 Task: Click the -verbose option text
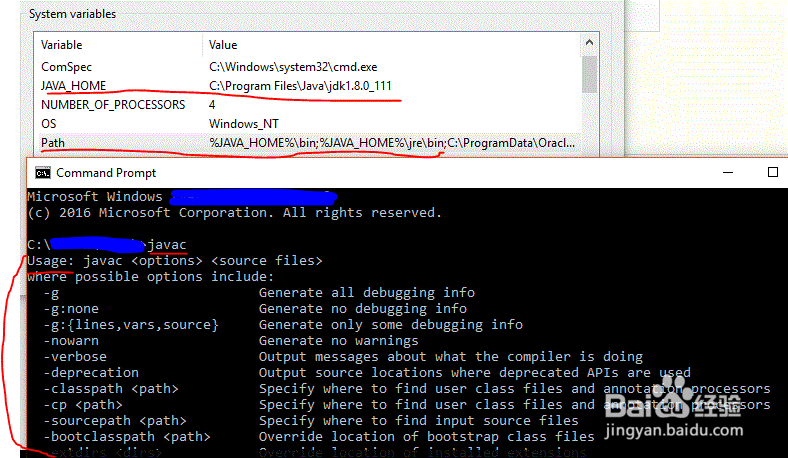coord(75,357)
